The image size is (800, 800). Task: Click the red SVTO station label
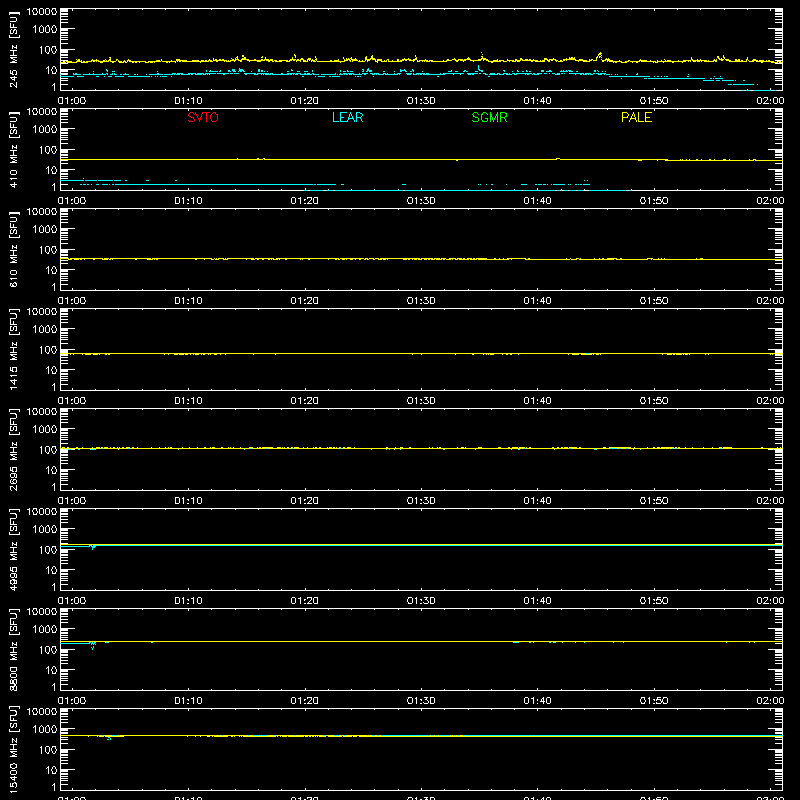click(203, 117)
